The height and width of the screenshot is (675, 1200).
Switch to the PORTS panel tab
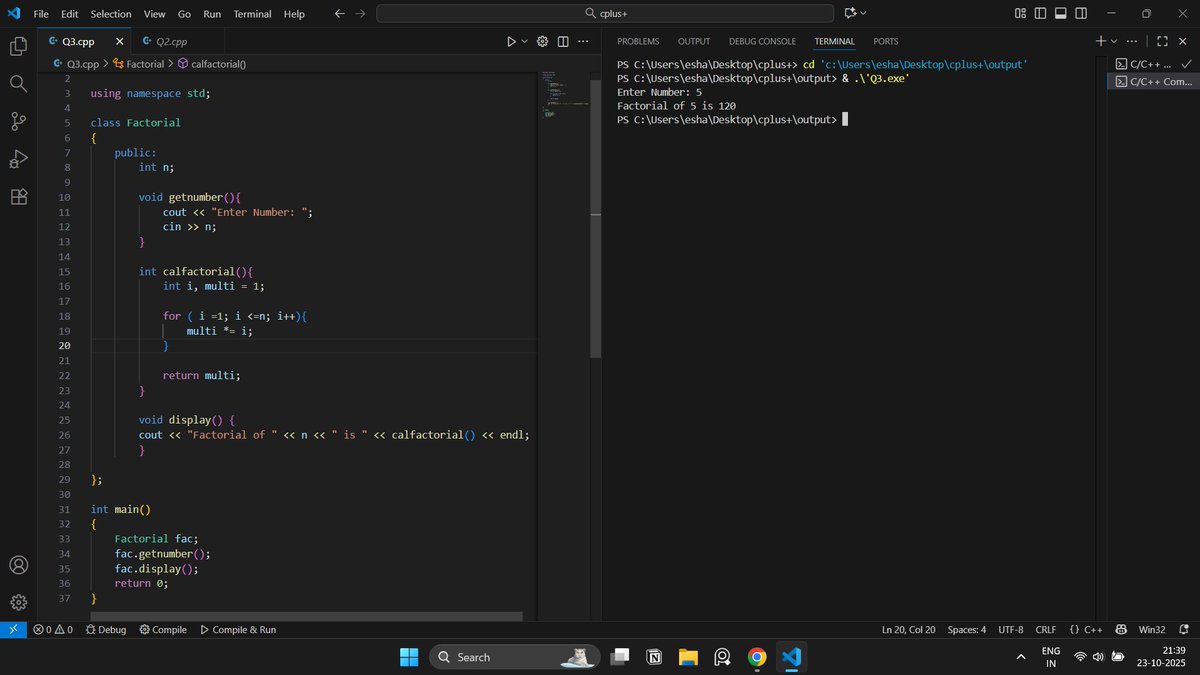coord(886,41)
